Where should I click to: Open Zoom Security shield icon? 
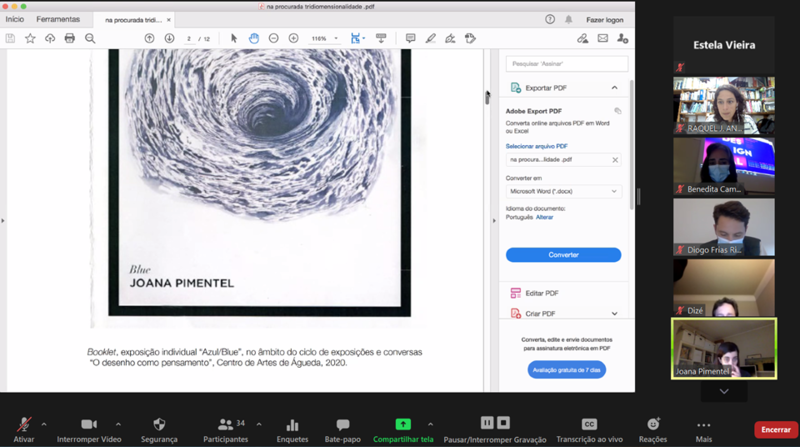coord(159,424)
